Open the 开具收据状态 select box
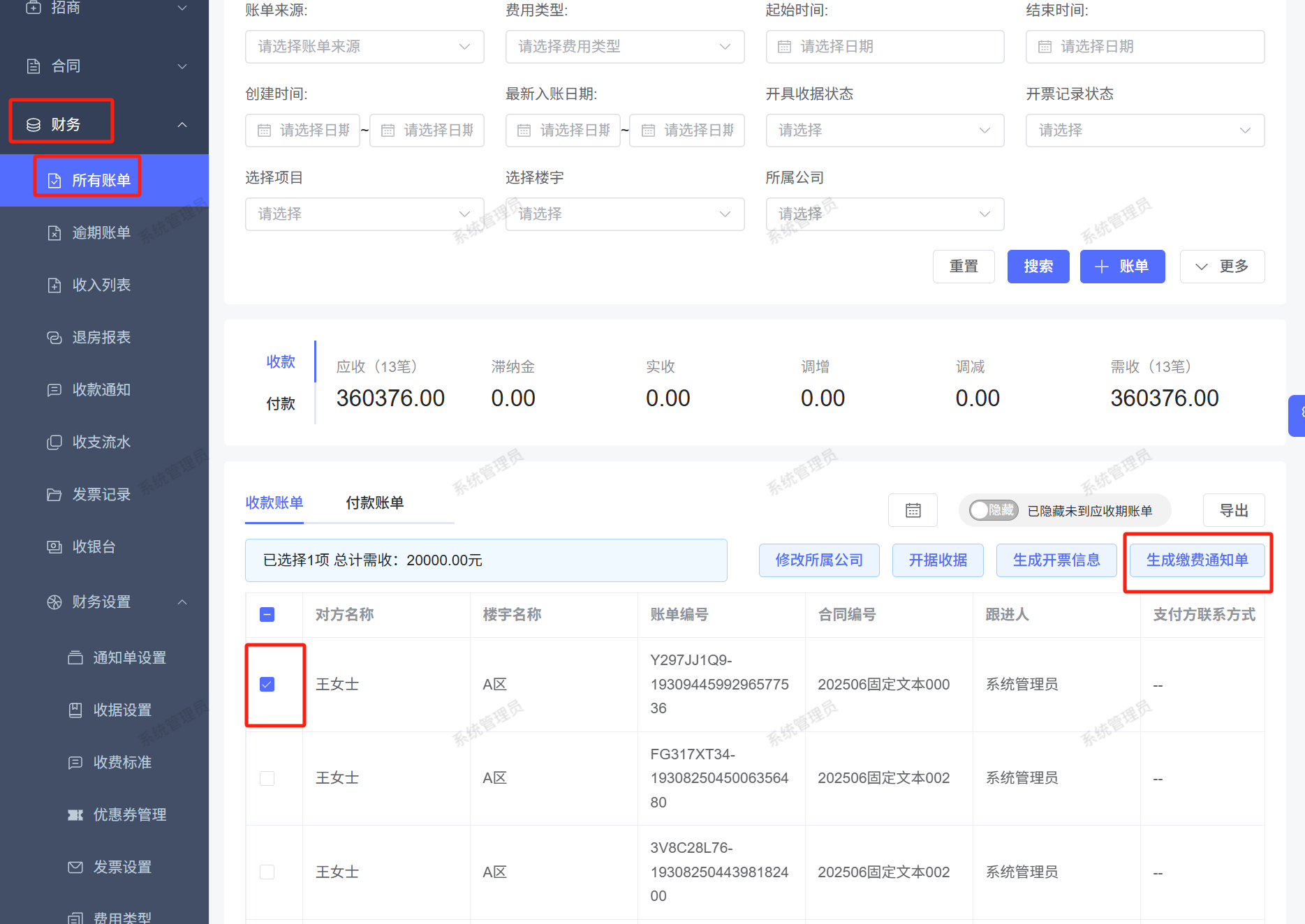The width and height of the screenshot is (1305, 924). pos(884,131)
